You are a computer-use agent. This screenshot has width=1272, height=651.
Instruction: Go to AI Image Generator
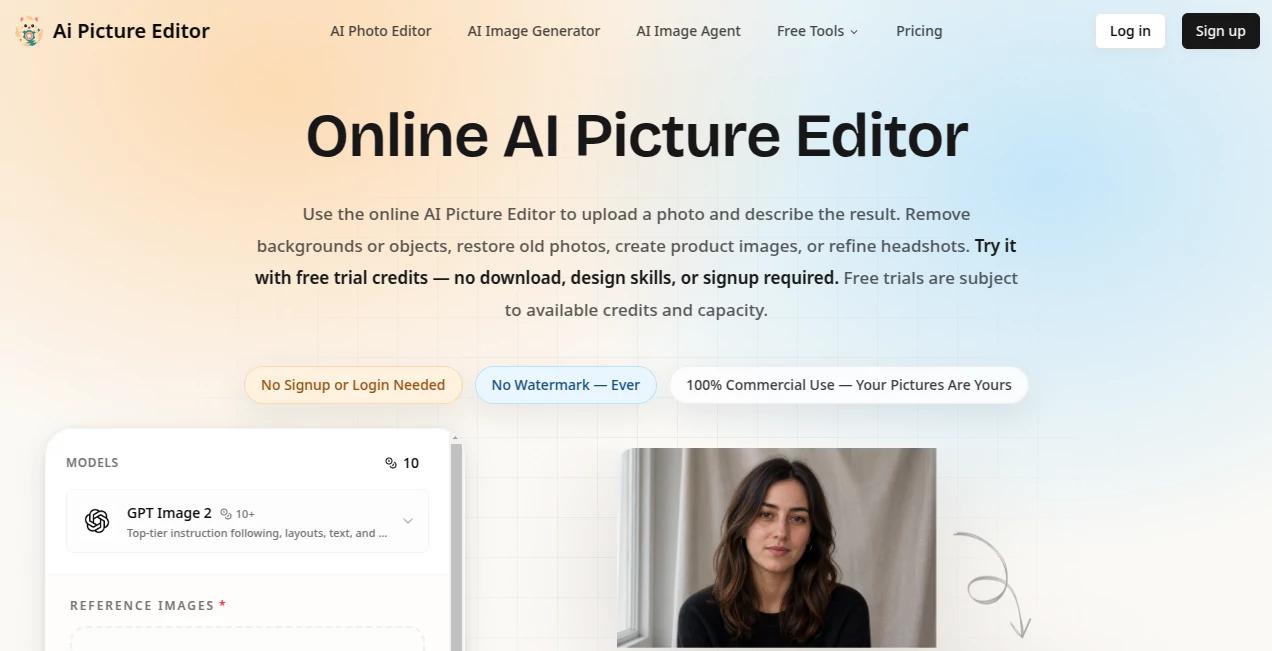[534, 31]
